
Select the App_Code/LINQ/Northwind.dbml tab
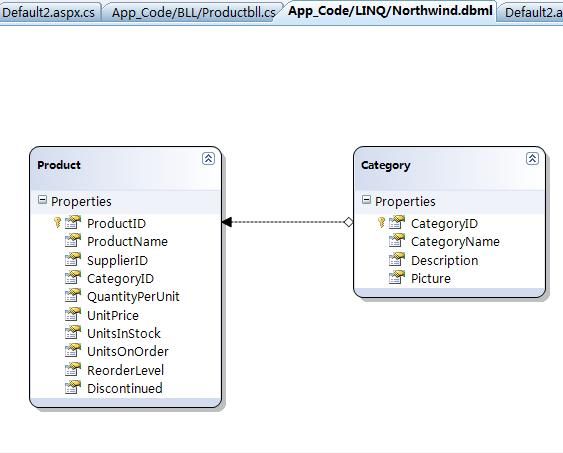[390, 11]
